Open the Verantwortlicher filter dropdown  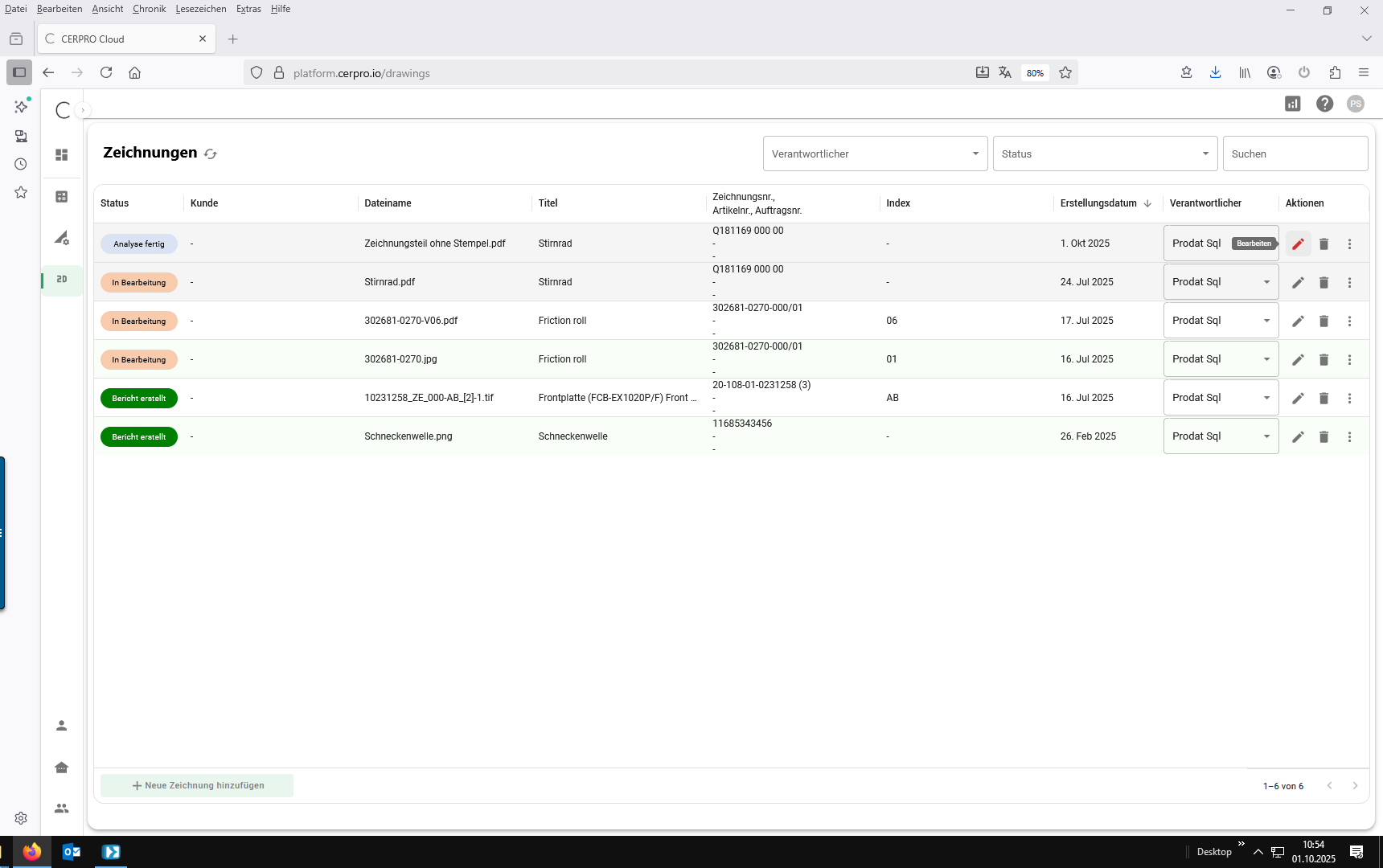pyautogui.click(x=875, y=154)
